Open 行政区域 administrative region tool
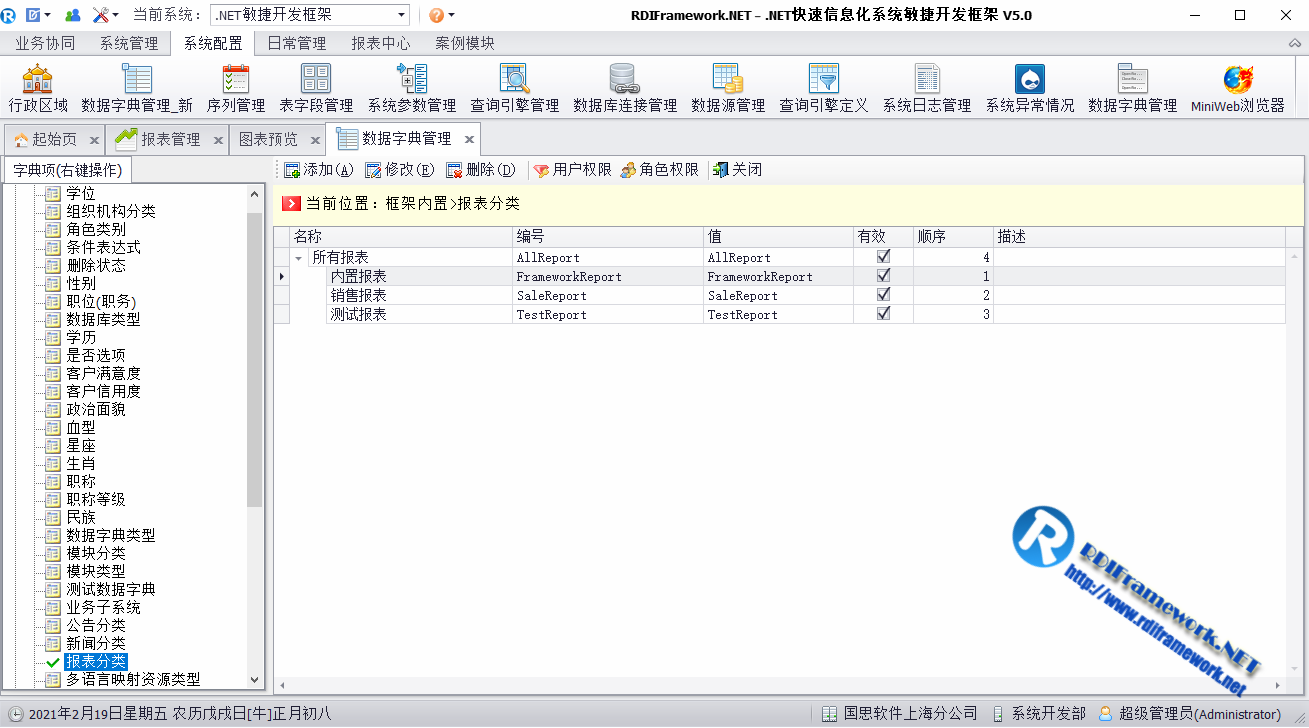The height and width of the screenshot is (728, 1309). (38, 88)
